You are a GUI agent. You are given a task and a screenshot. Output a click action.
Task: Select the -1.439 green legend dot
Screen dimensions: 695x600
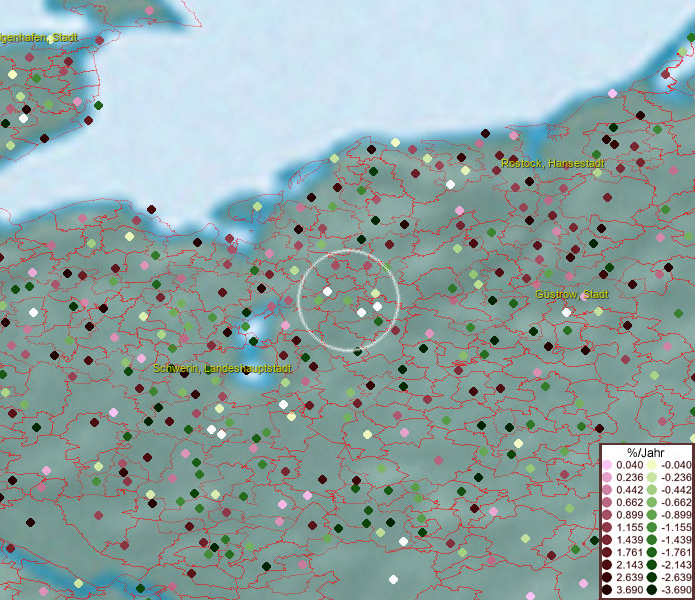652,540
